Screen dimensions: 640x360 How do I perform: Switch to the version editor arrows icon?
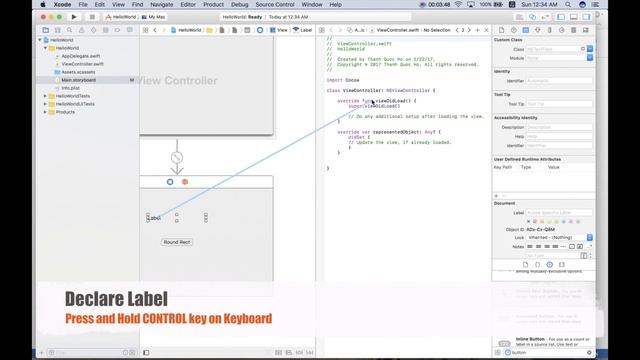point(545,17)
